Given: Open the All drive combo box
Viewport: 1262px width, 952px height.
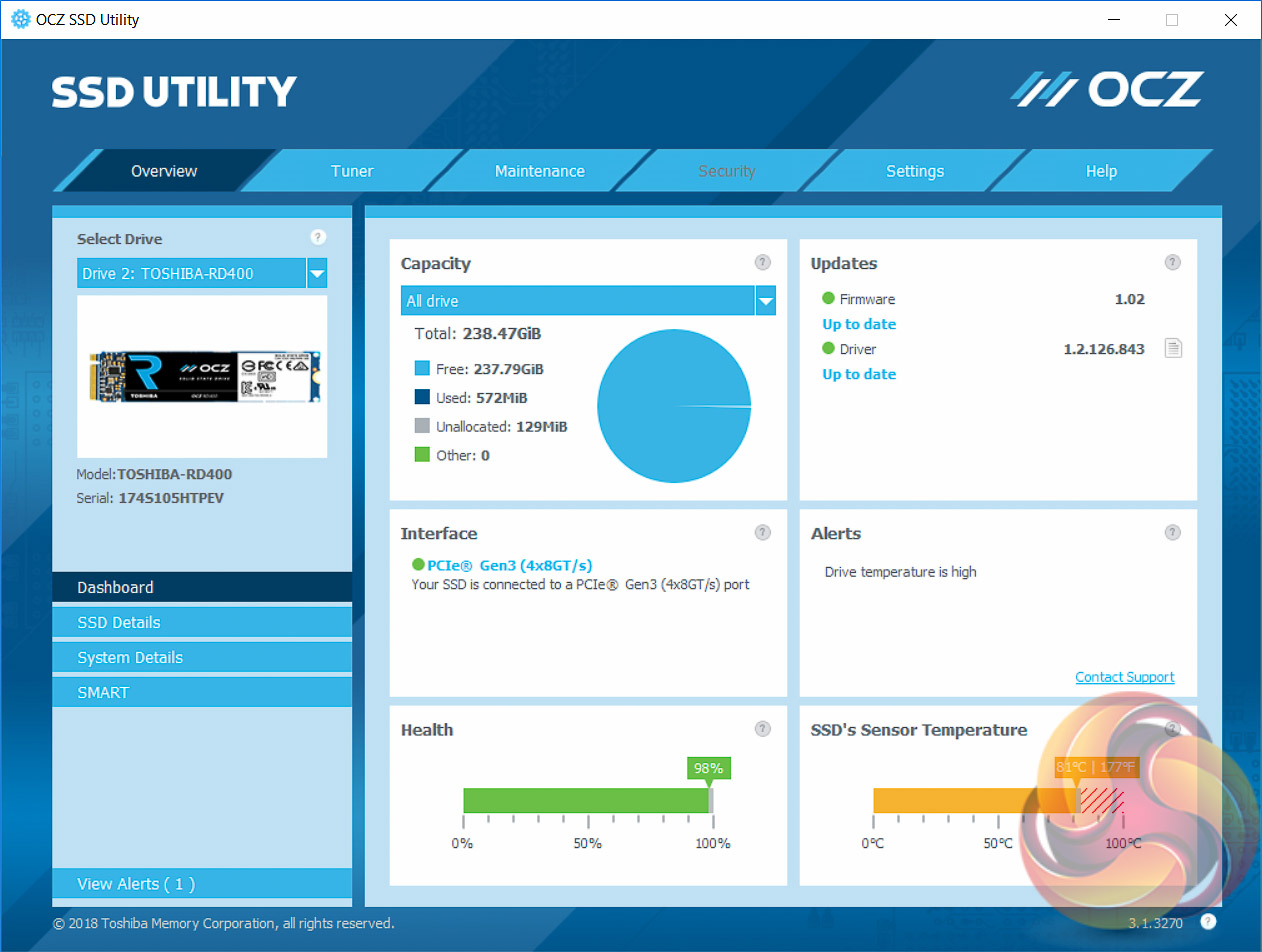Looking at the screenshot, I should click(x=588, y=301).
